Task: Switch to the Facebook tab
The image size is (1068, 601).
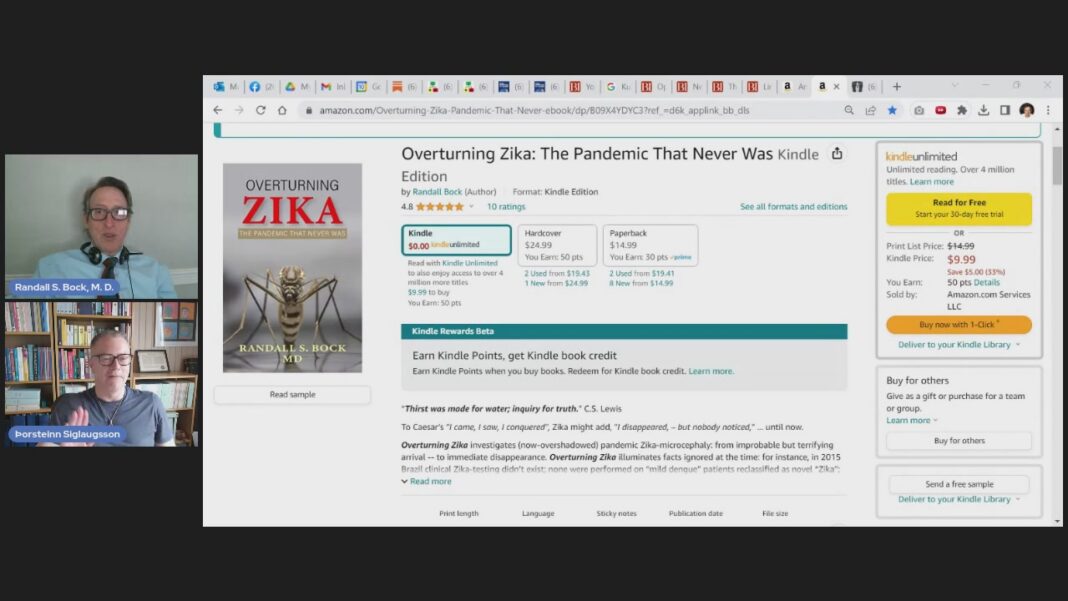Action: 262,87
